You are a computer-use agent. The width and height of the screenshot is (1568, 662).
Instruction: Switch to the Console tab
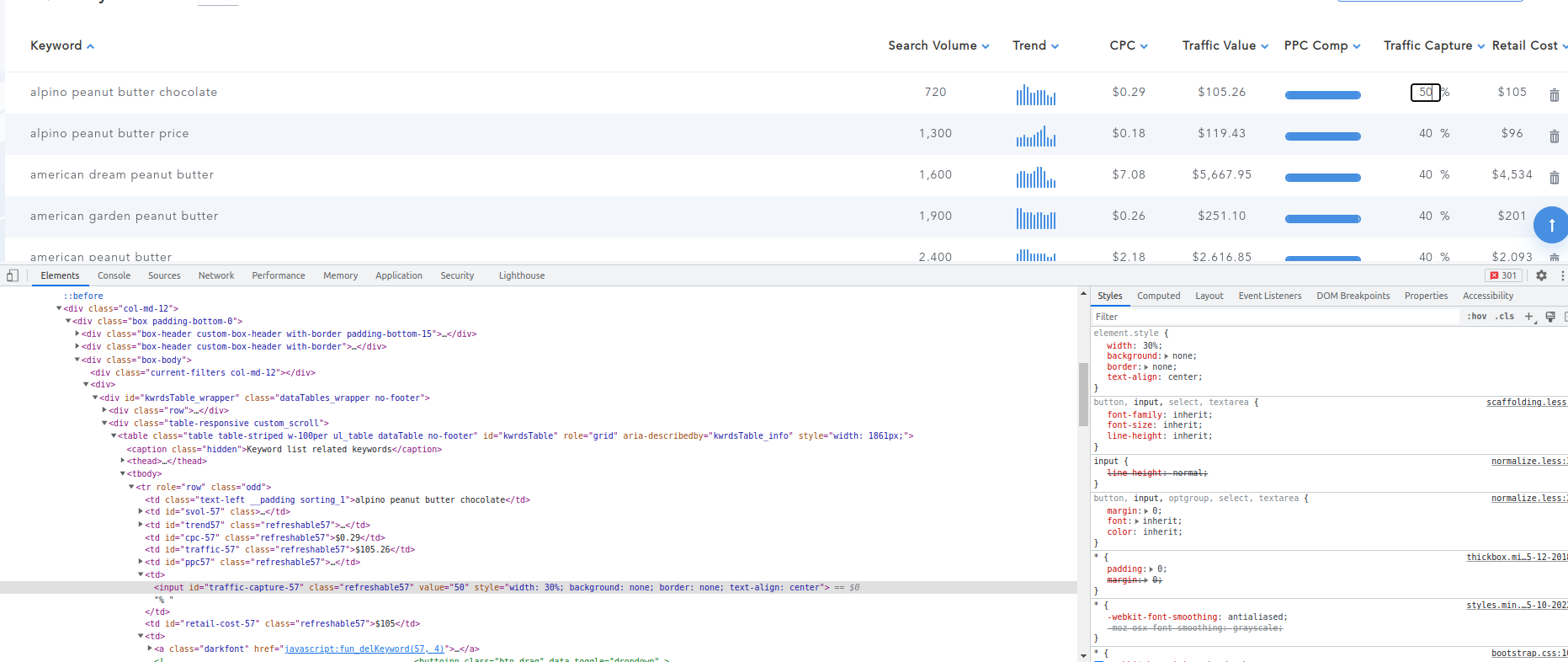point(114,275)
